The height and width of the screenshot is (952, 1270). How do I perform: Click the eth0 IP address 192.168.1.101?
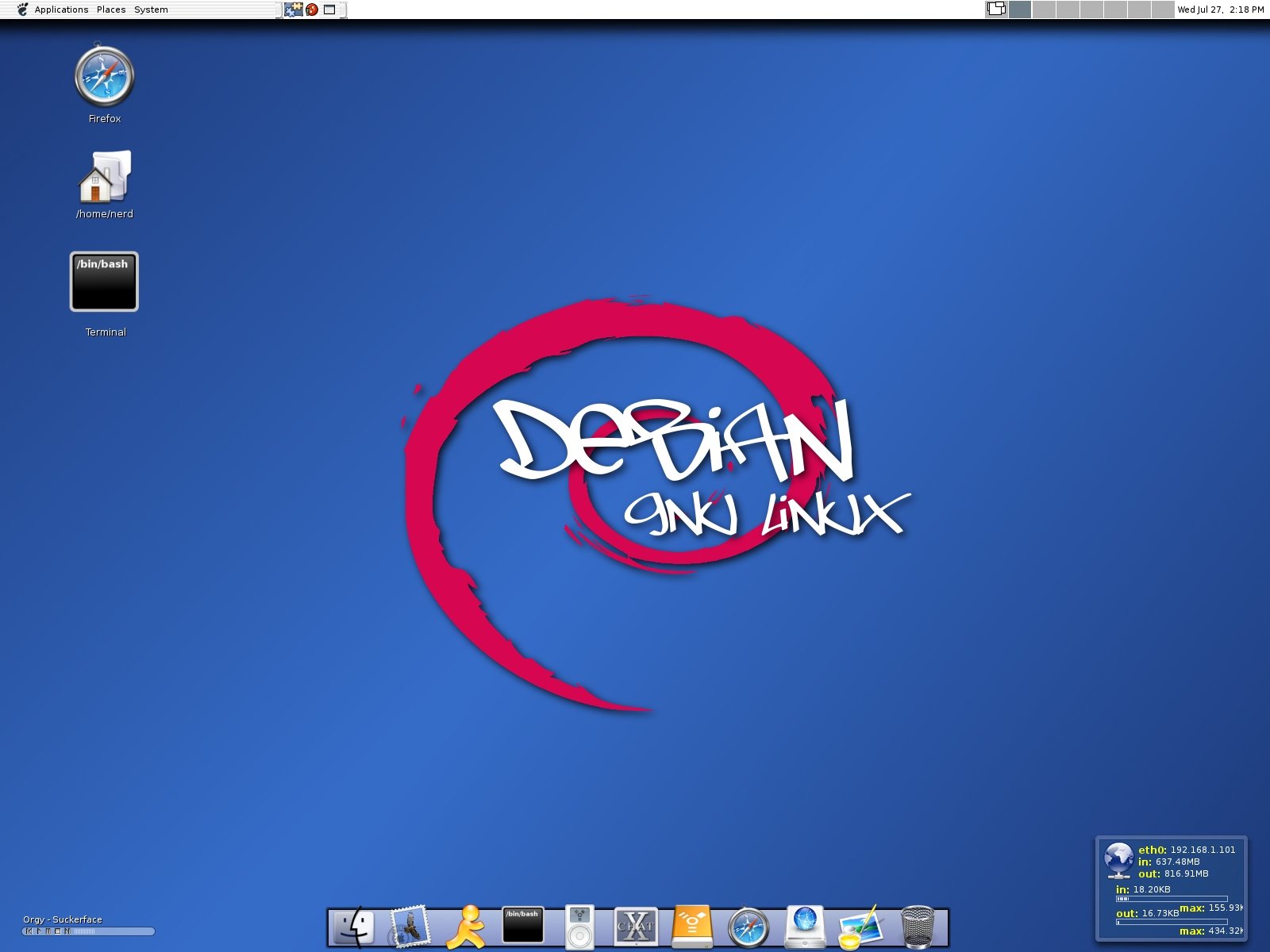pyautogui.click(x=1203, y=850)
